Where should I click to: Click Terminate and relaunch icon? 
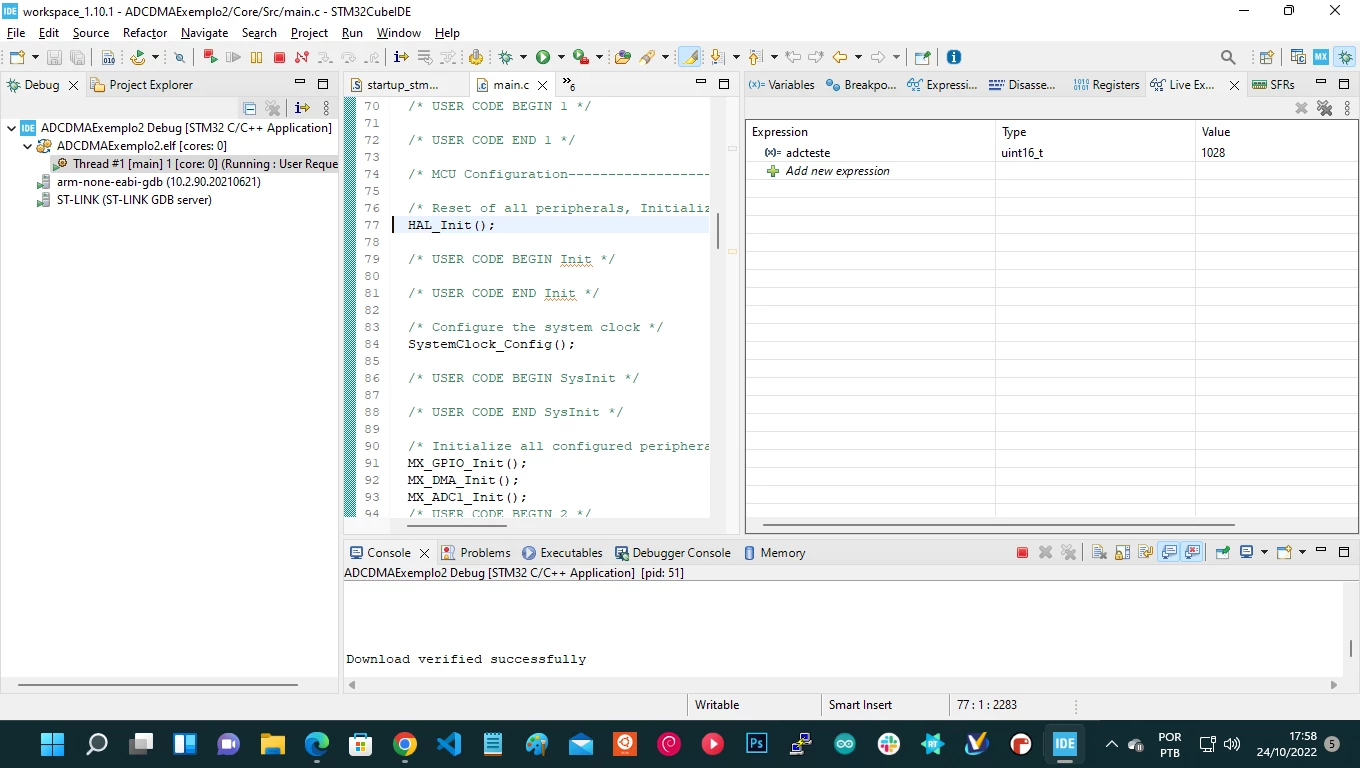[x=211, y=58]
